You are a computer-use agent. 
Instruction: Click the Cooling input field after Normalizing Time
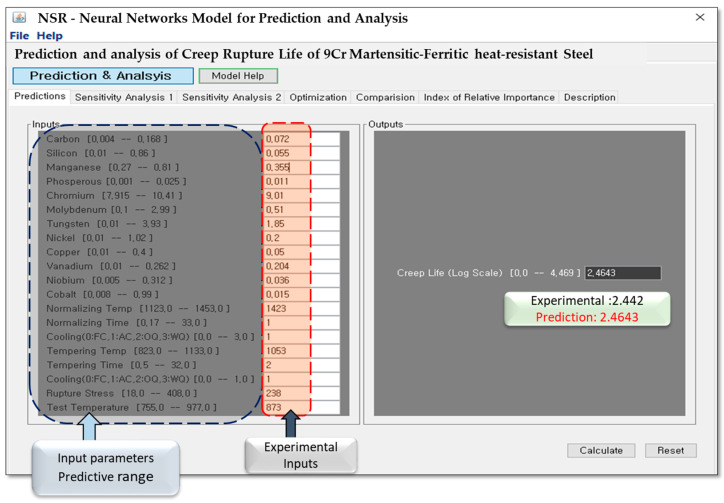point(302,337)
